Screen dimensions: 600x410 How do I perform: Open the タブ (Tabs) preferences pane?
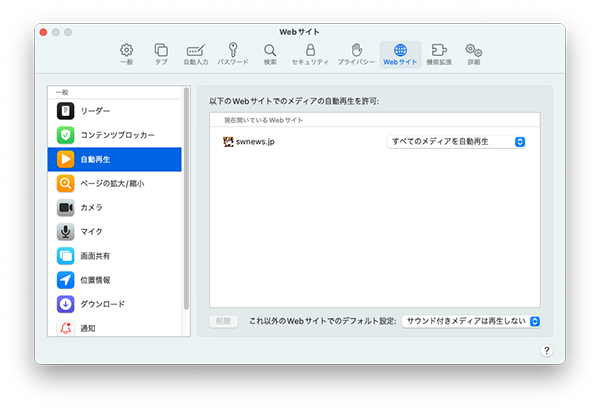161,53
